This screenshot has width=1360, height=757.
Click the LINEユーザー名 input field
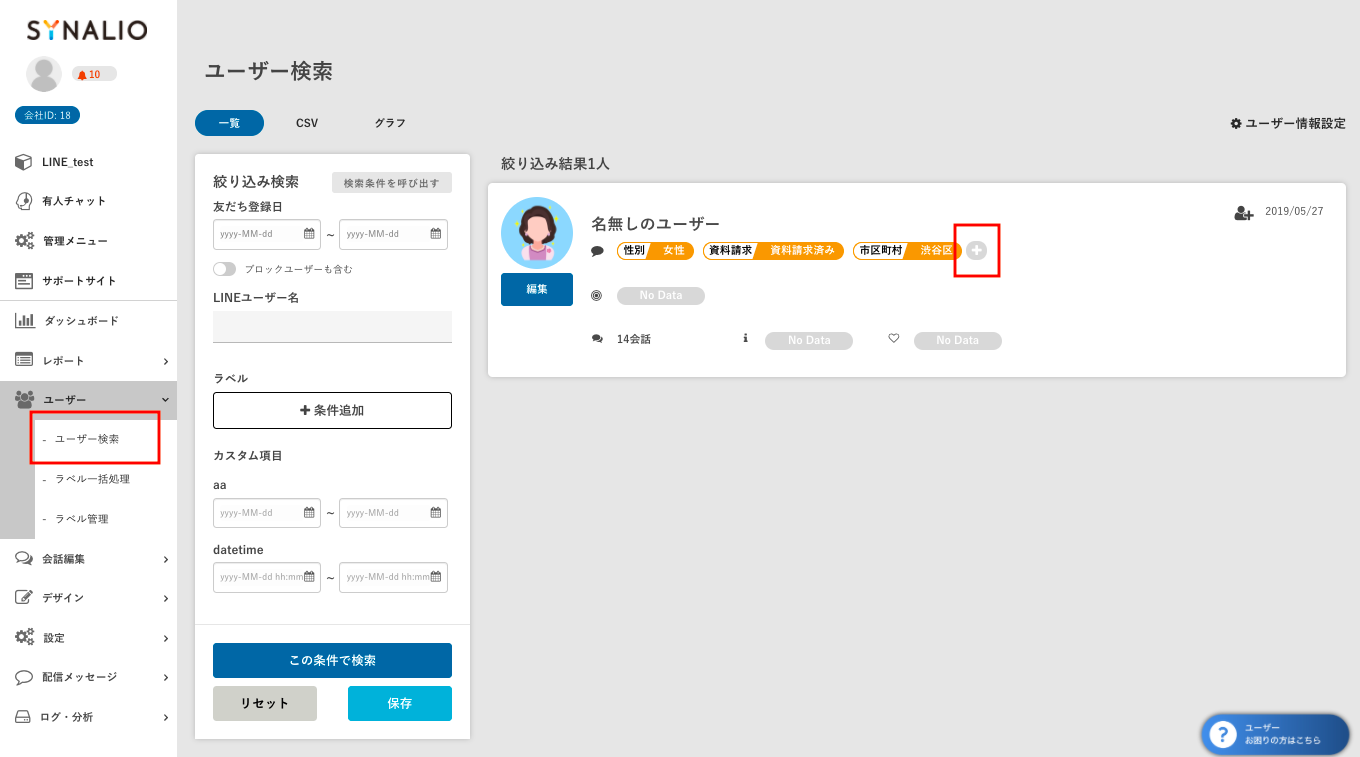coord(332,326)
